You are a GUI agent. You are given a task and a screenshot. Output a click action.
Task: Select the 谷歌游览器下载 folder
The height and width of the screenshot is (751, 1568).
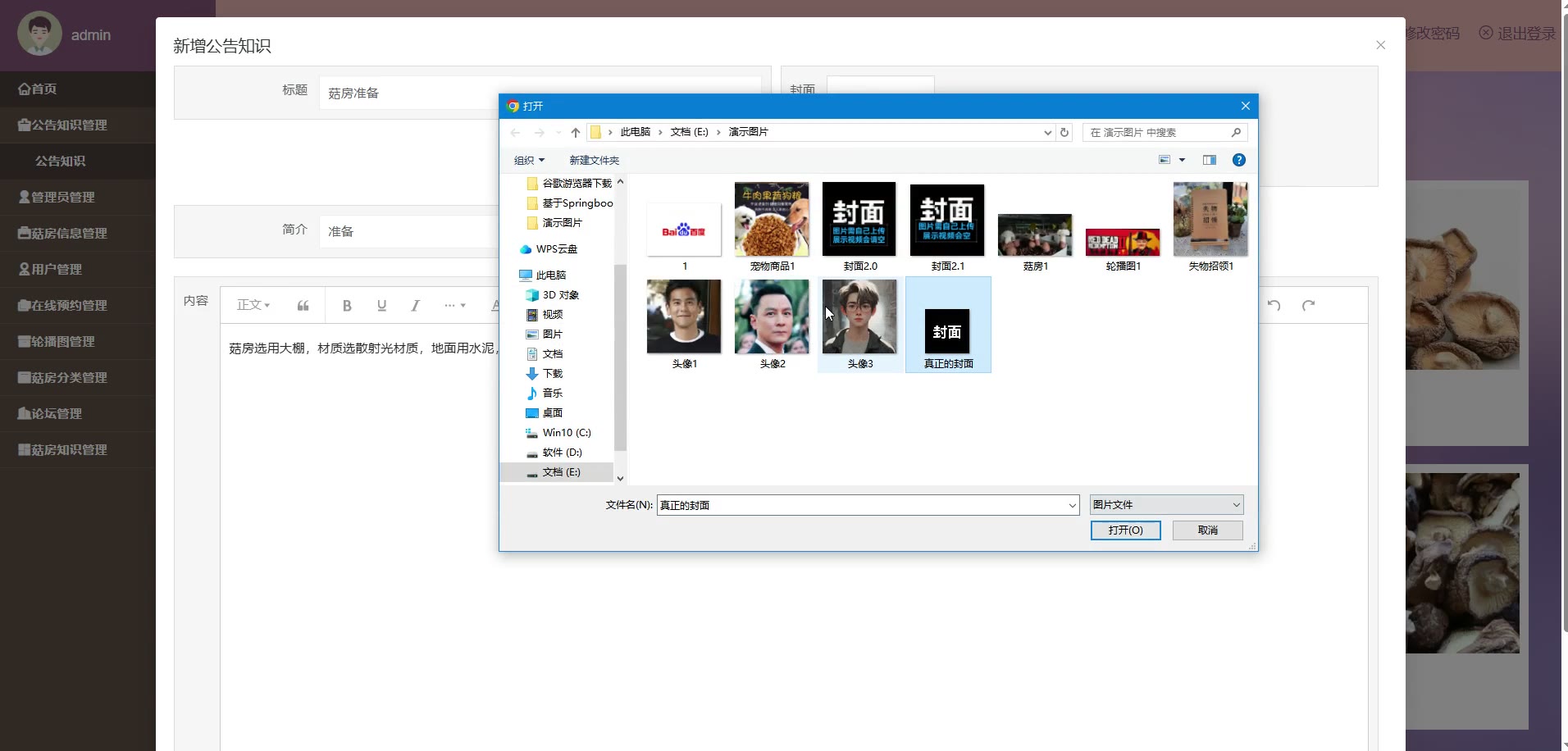(x=570, y=183)
